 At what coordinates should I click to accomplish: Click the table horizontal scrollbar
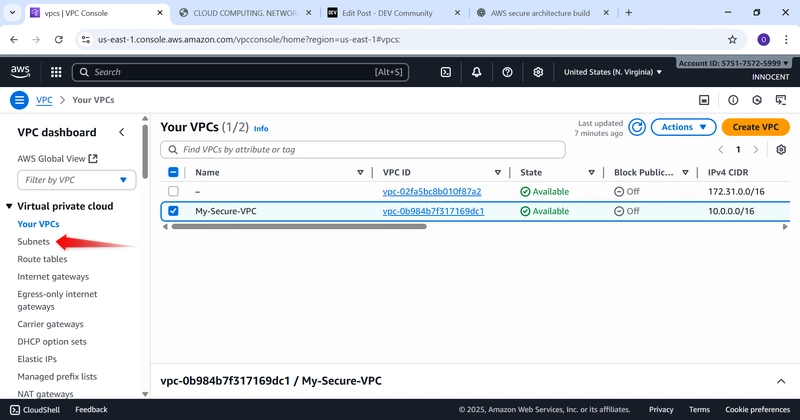point(299,227)
